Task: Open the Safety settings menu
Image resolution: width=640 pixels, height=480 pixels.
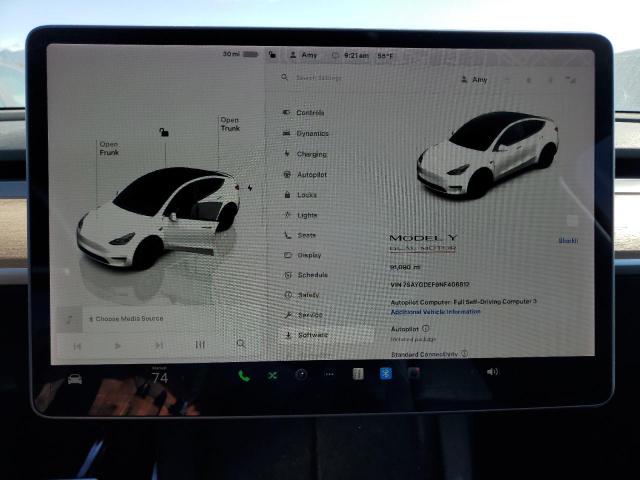Action: click(x=302, y=294)
